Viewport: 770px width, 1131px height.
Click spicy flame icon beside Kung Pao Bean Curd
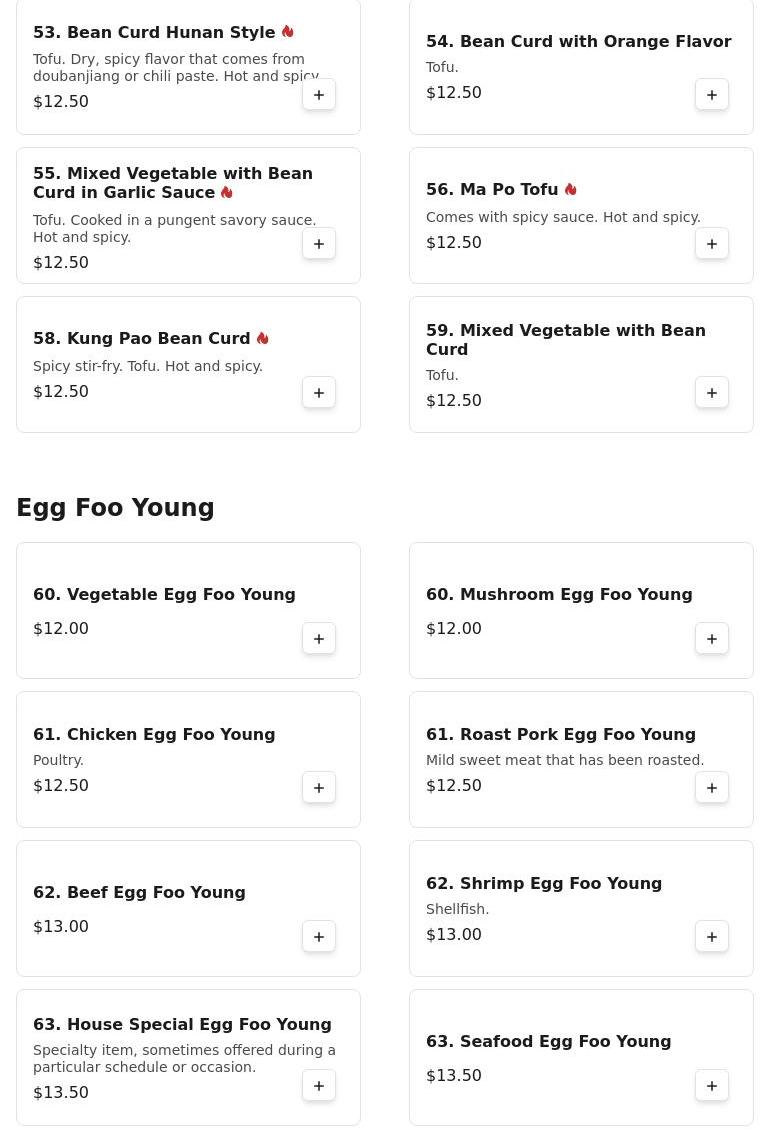(263, 339)
